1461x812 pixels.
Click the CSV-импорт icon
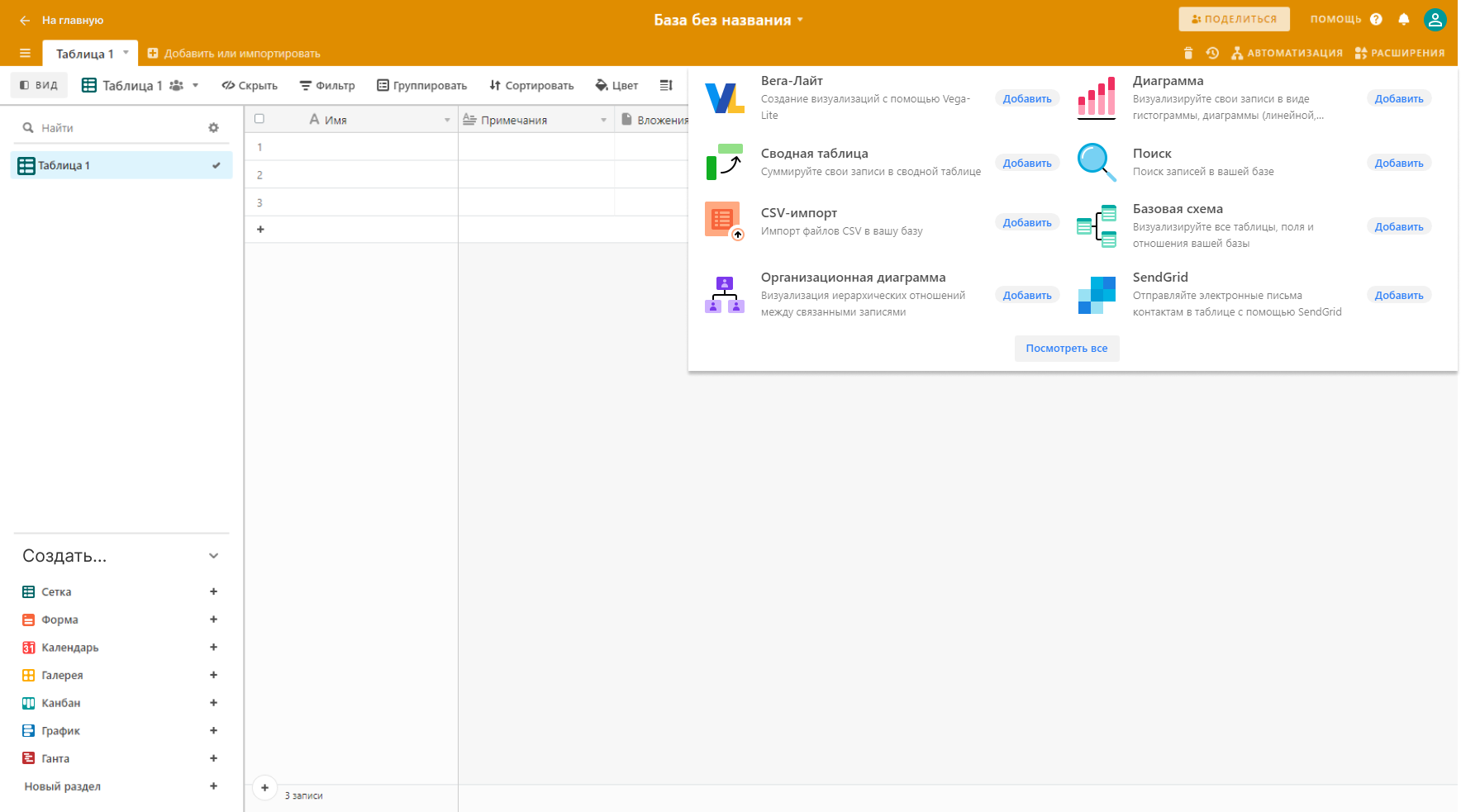(725, 221)
